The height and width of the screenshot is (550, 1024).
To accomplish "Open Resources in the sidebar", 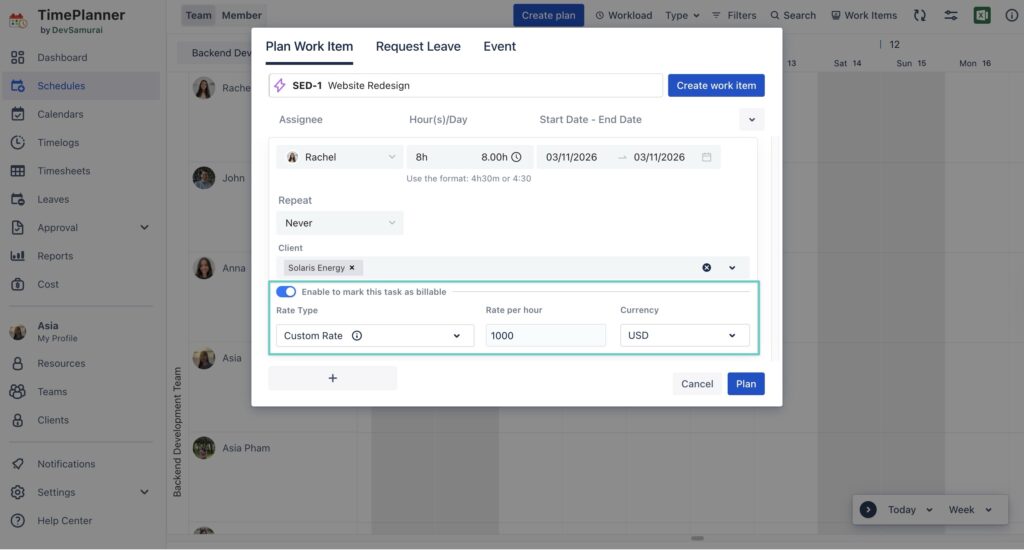I will (61, 363).
